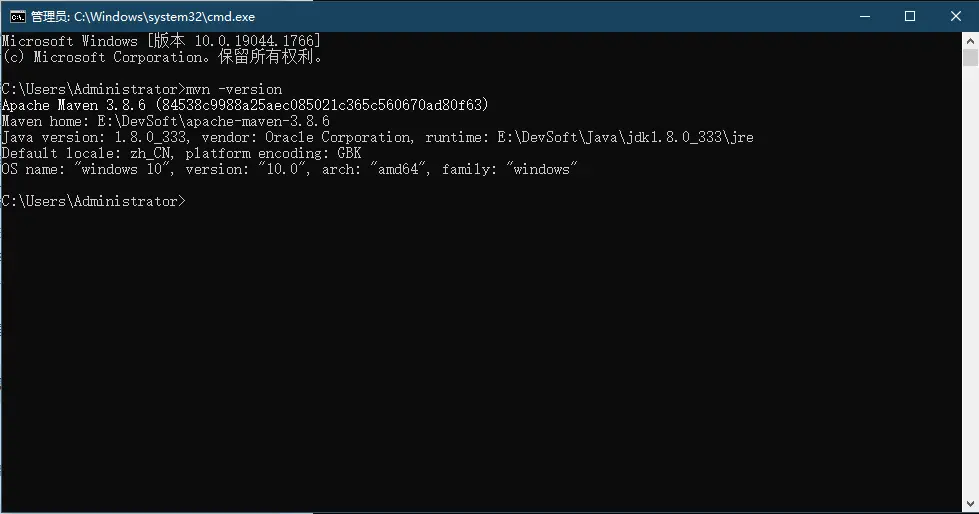The width and height of the screenshot is (979, 514).
Task: Click the Microsoft Windows version line
Action: click(x=161, y=41)
